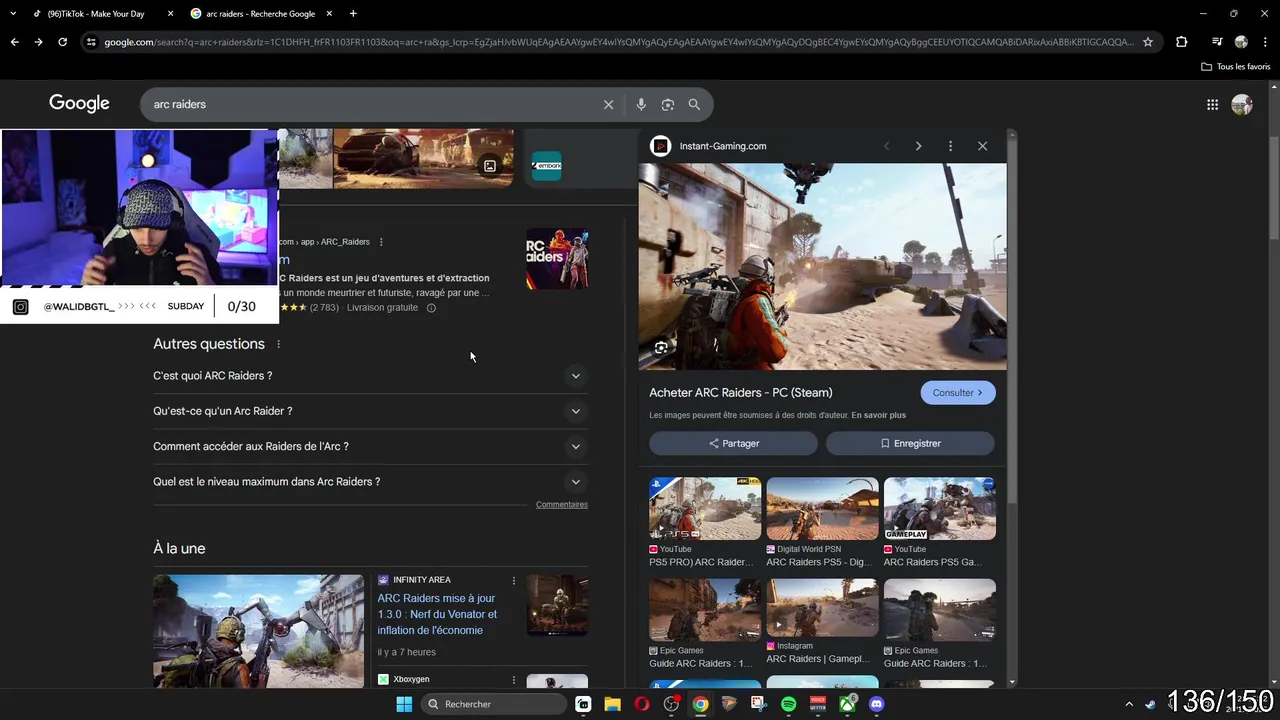Open options for the ARC_Raiders result
This screenshot has width=1280, height=720.
coord(381,242)
